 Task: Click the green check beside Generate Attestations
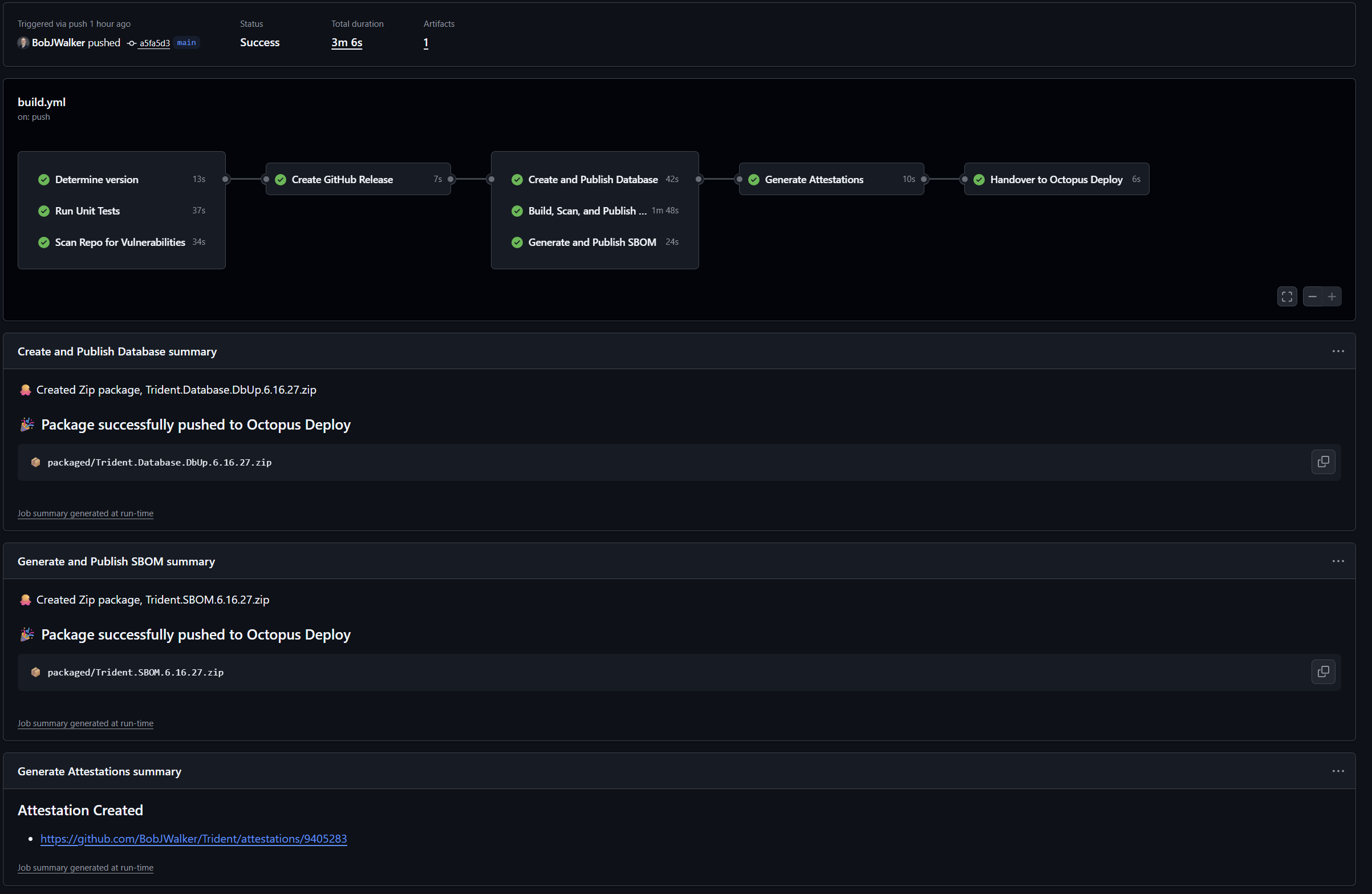(x=754, y=179)
